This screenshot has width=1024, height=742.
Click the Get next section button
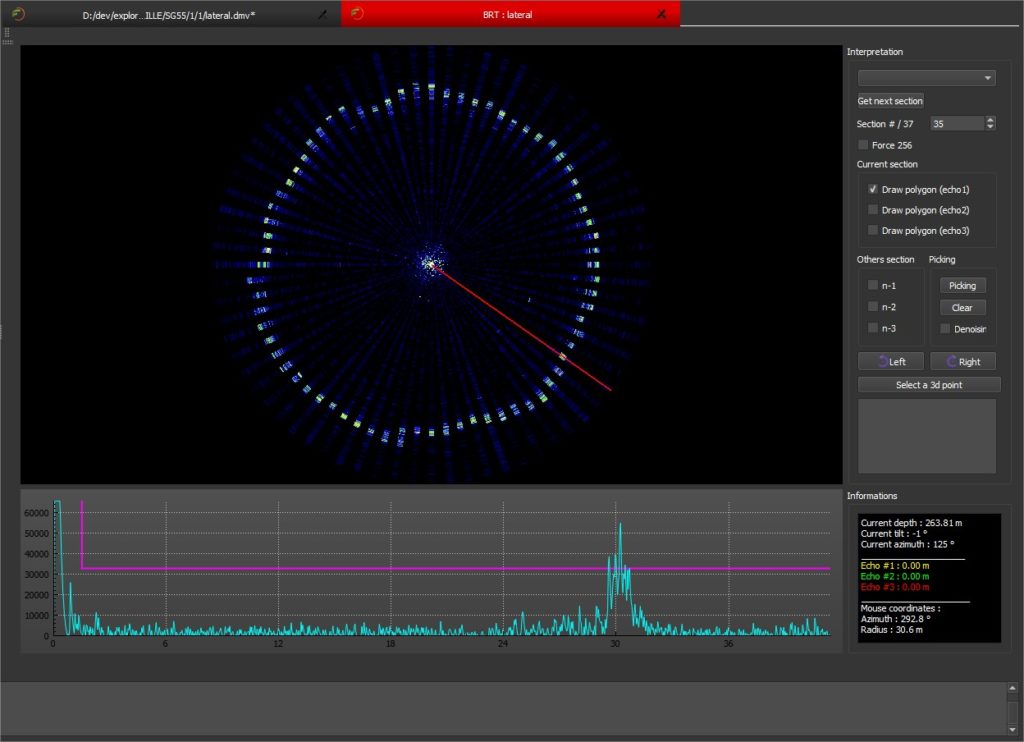889,100
